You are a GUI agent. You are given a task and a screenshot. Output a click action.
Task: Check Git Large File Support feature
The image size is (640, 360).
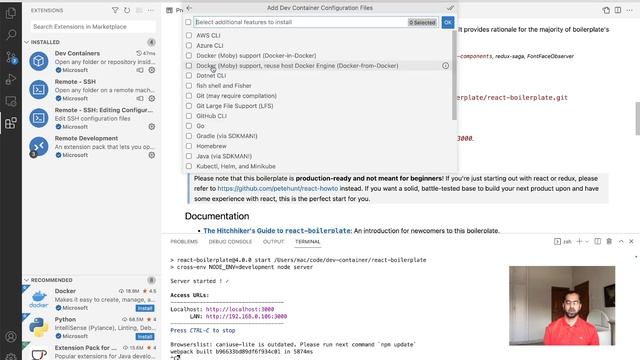tap(189, 106)
